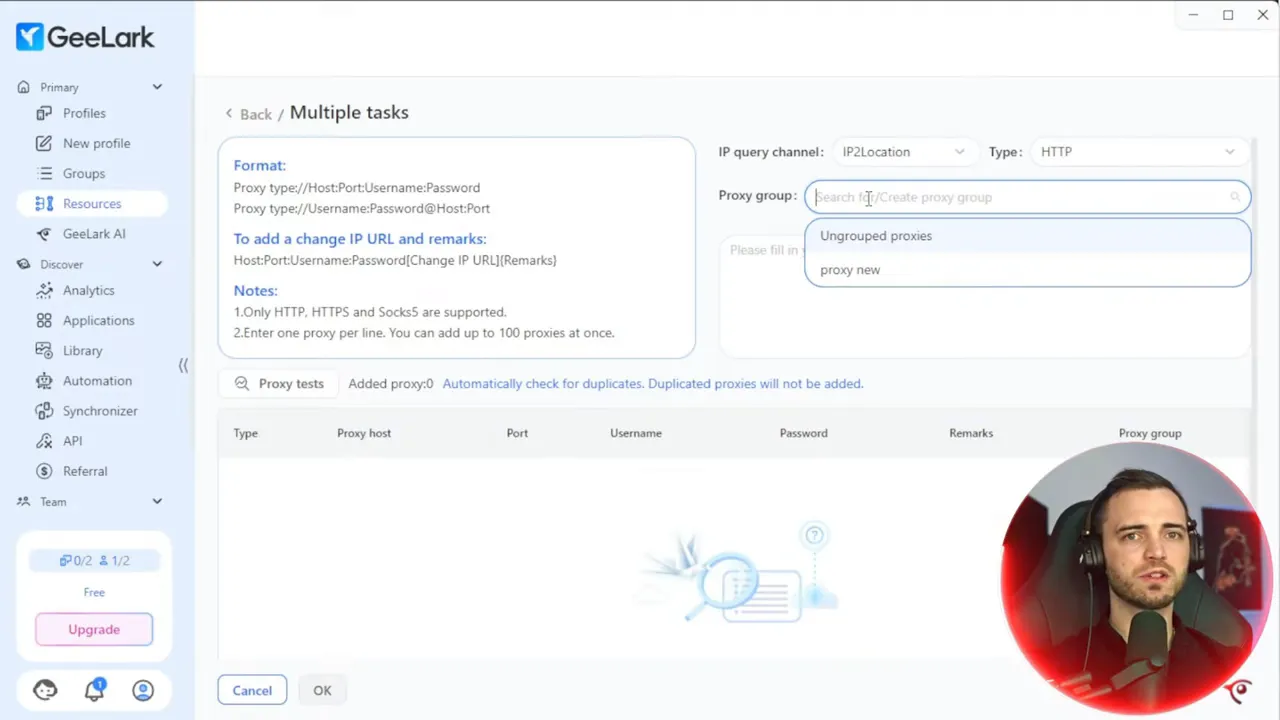Navigate Back from Multiple tasks
The width and height of the screenshot is (1280, 720).
click(x=248, y=113)
